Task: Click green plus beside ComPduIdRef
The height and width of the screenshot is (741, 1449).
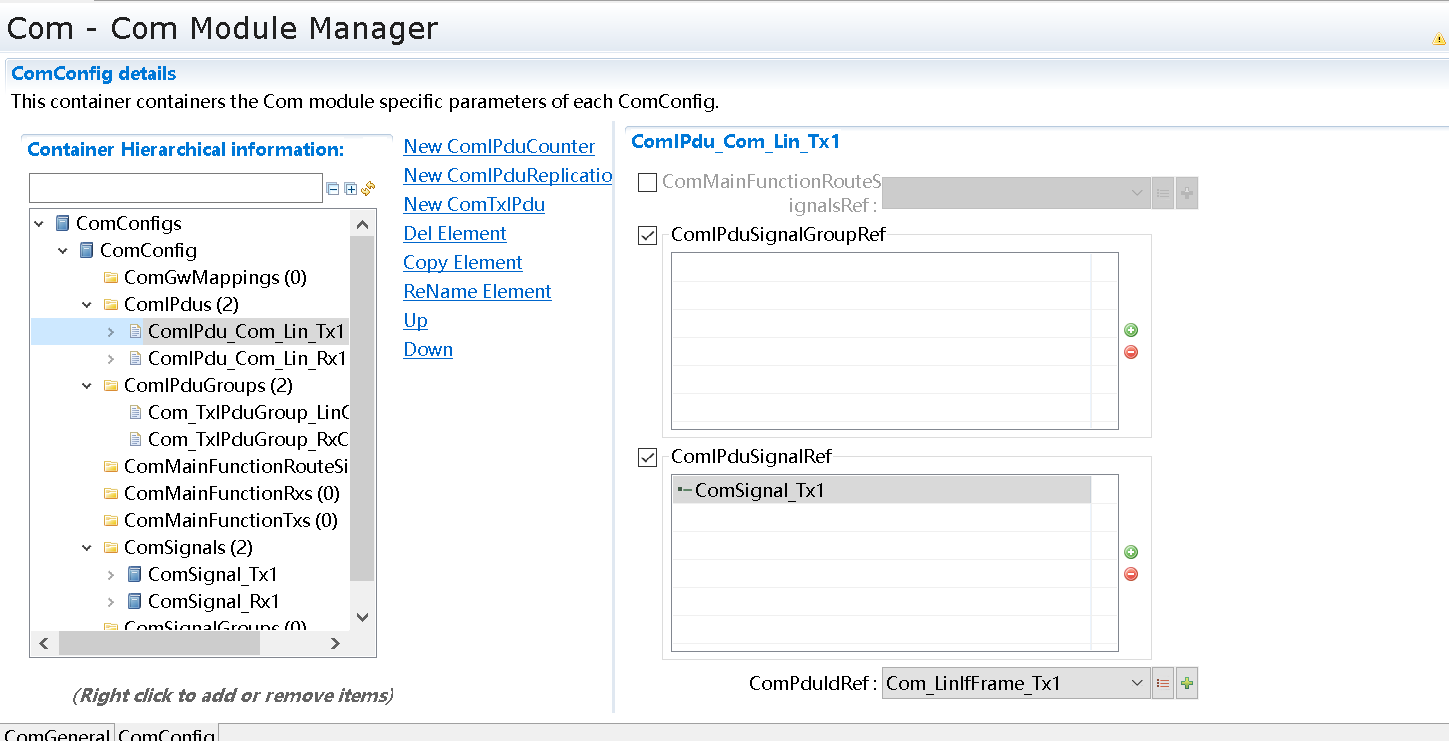Action: click(x=1187, y=684)
